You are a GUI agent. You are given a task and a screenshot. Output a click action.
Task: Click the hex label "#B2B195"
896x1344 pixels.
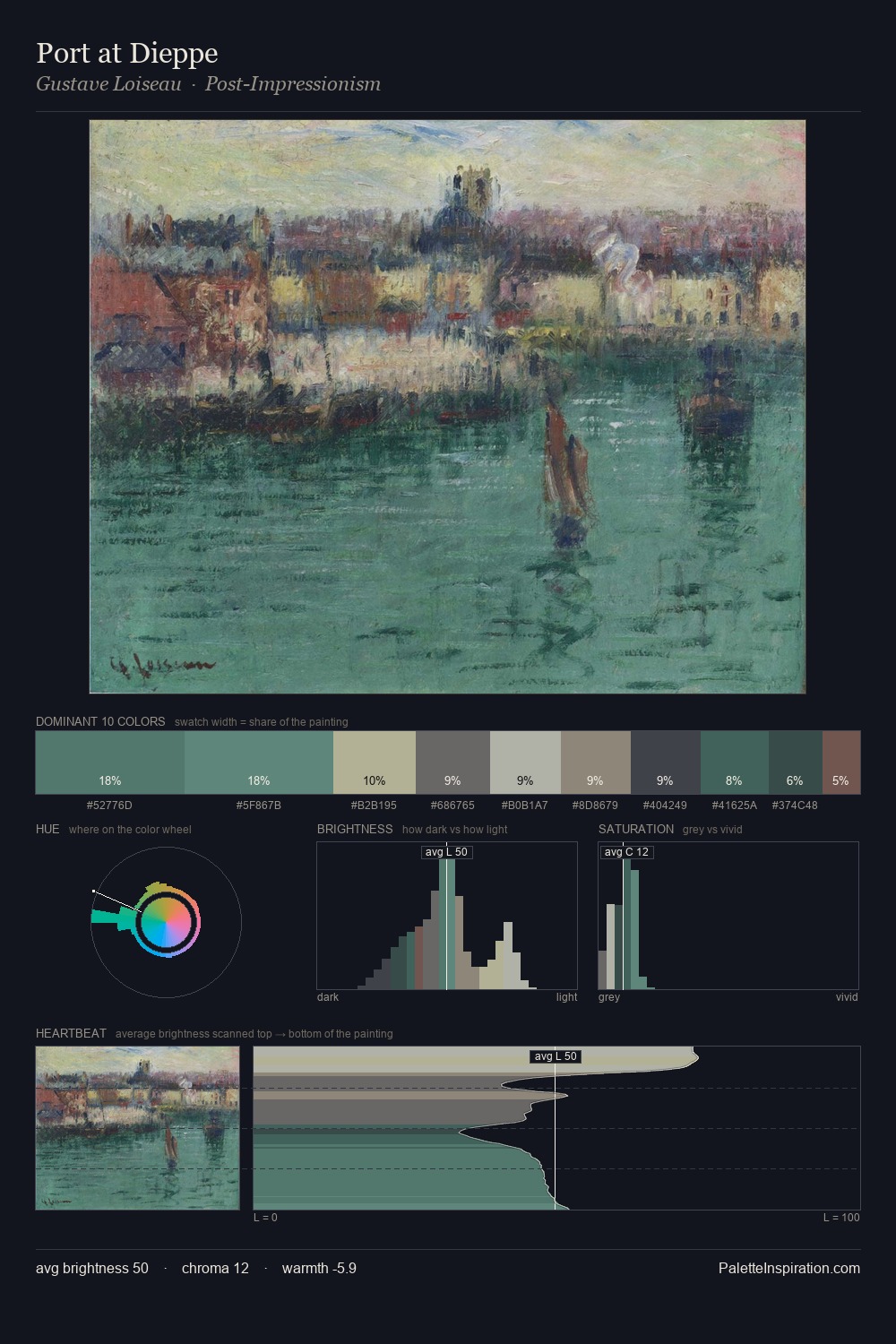point(374,806)
